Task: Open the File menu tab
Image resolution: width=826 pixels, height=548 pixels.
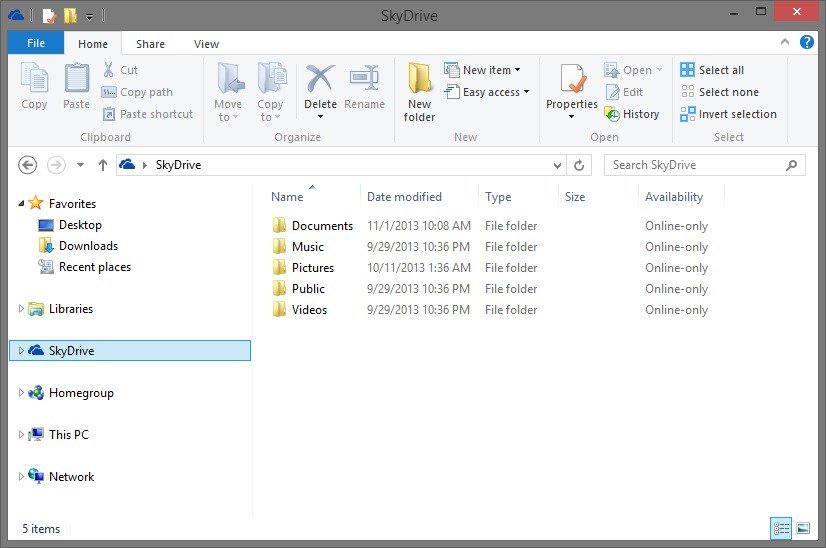Action: click(36, 43)
